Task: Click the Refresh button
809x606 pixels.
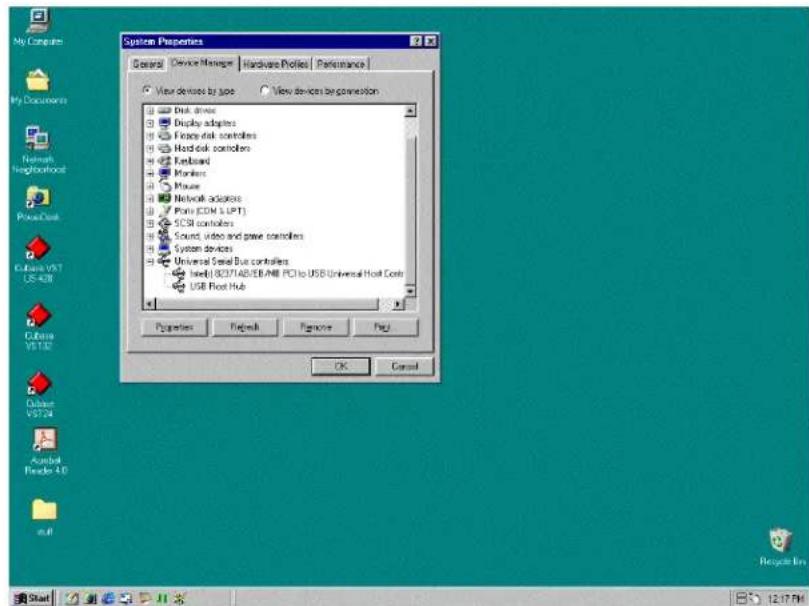Action: coord(245,327)
